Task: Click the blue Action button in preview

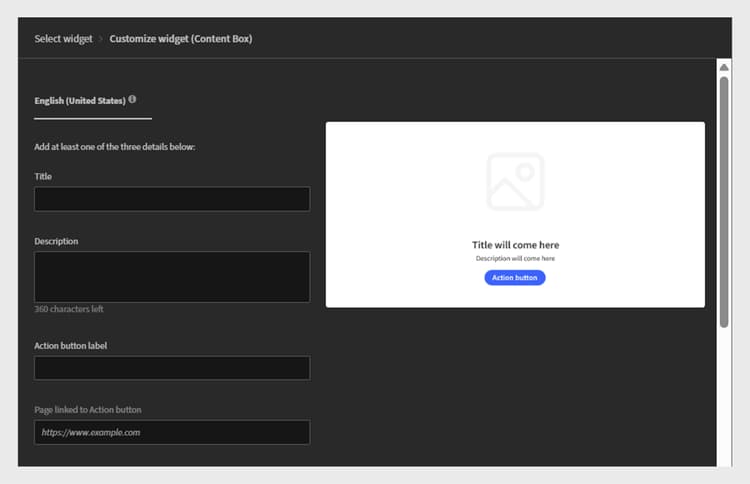Action: (515, 277)
